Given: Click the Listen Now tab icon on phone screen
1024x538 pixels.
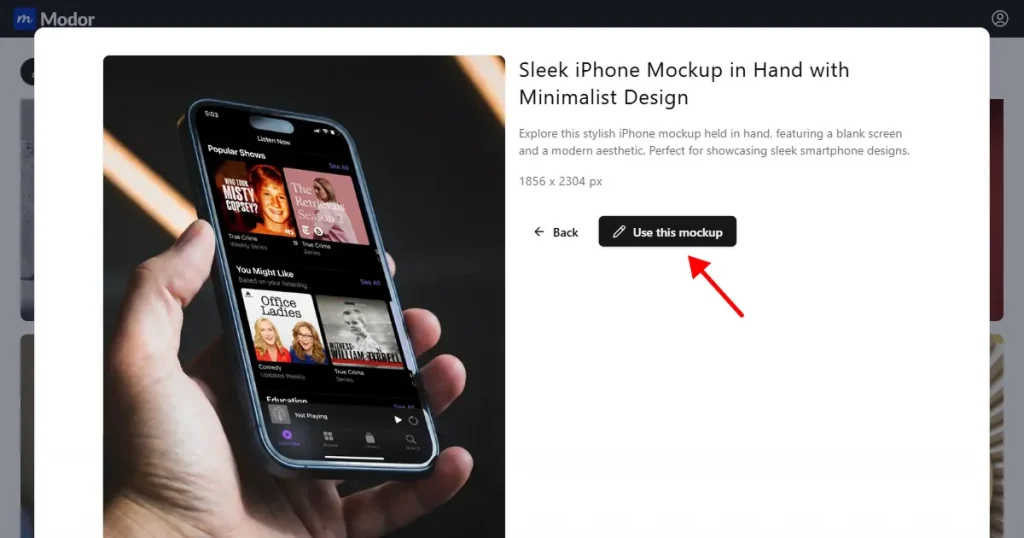Looking at the screenshot, I should [x=287, y=435].
